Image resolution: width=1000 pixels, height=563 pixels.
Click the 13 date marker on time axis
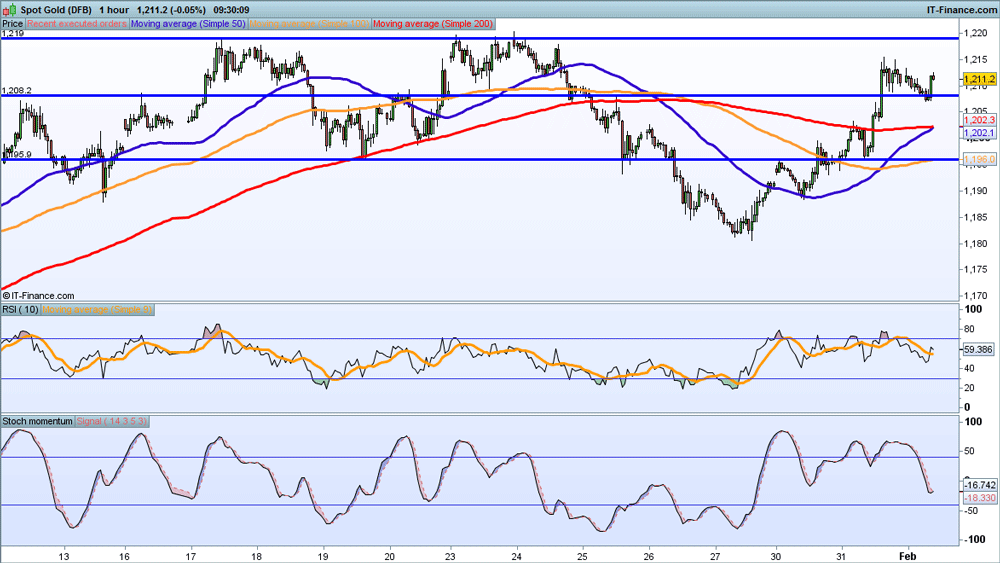[x=63, y=556]
